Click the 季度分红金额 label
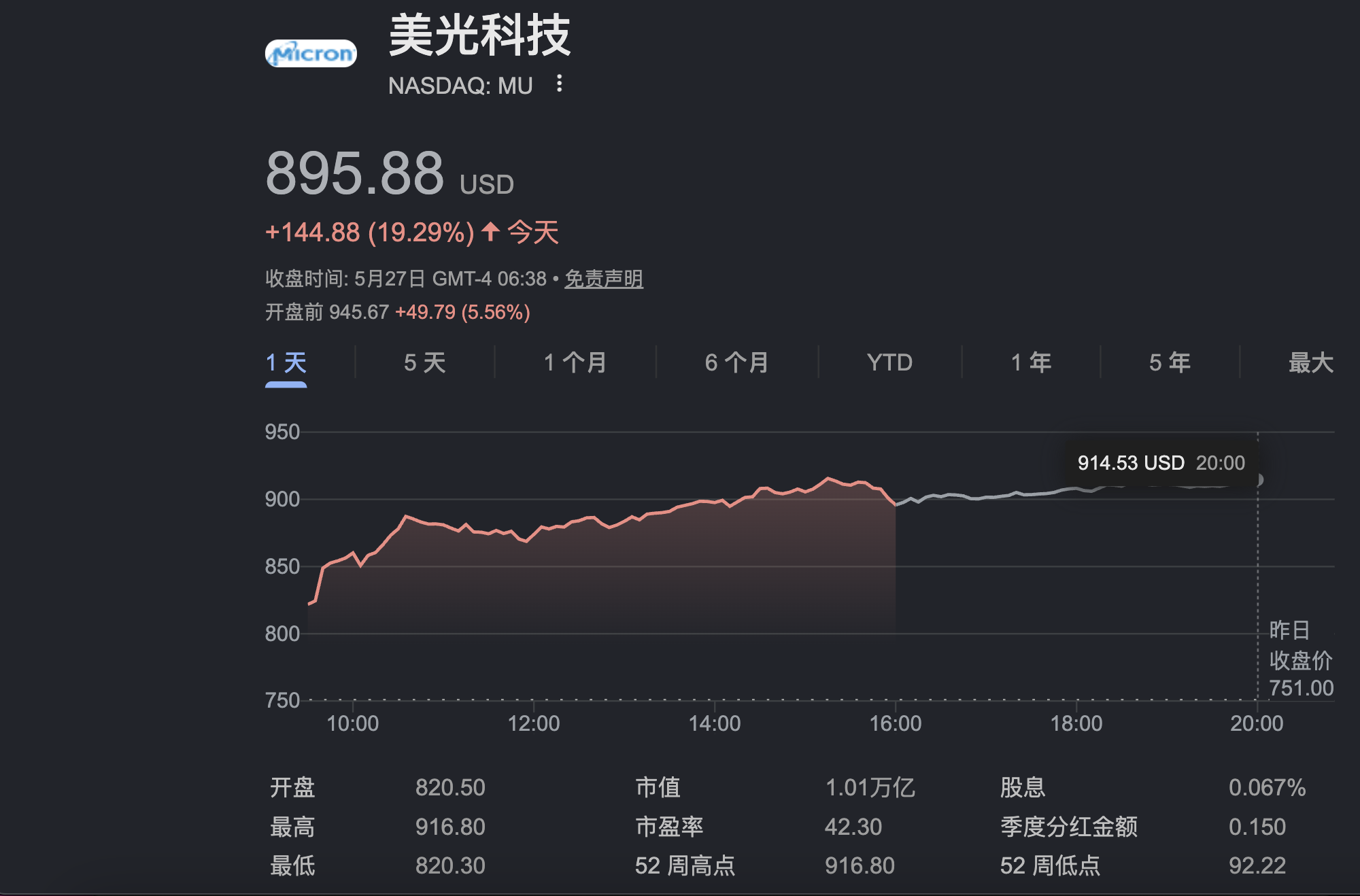This screenshot has width=1360, height=896. pyautogui.click(x=1068, y=827)
